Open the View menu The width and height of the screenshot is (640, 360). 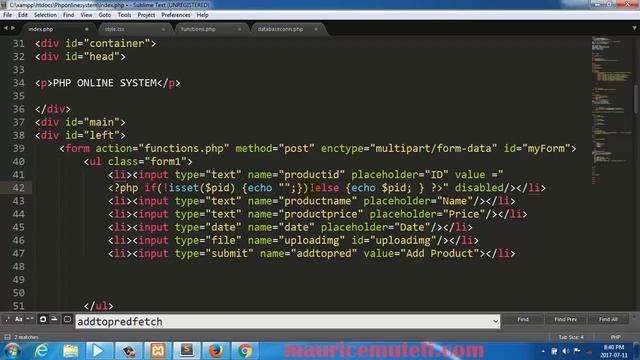(86, 15)
